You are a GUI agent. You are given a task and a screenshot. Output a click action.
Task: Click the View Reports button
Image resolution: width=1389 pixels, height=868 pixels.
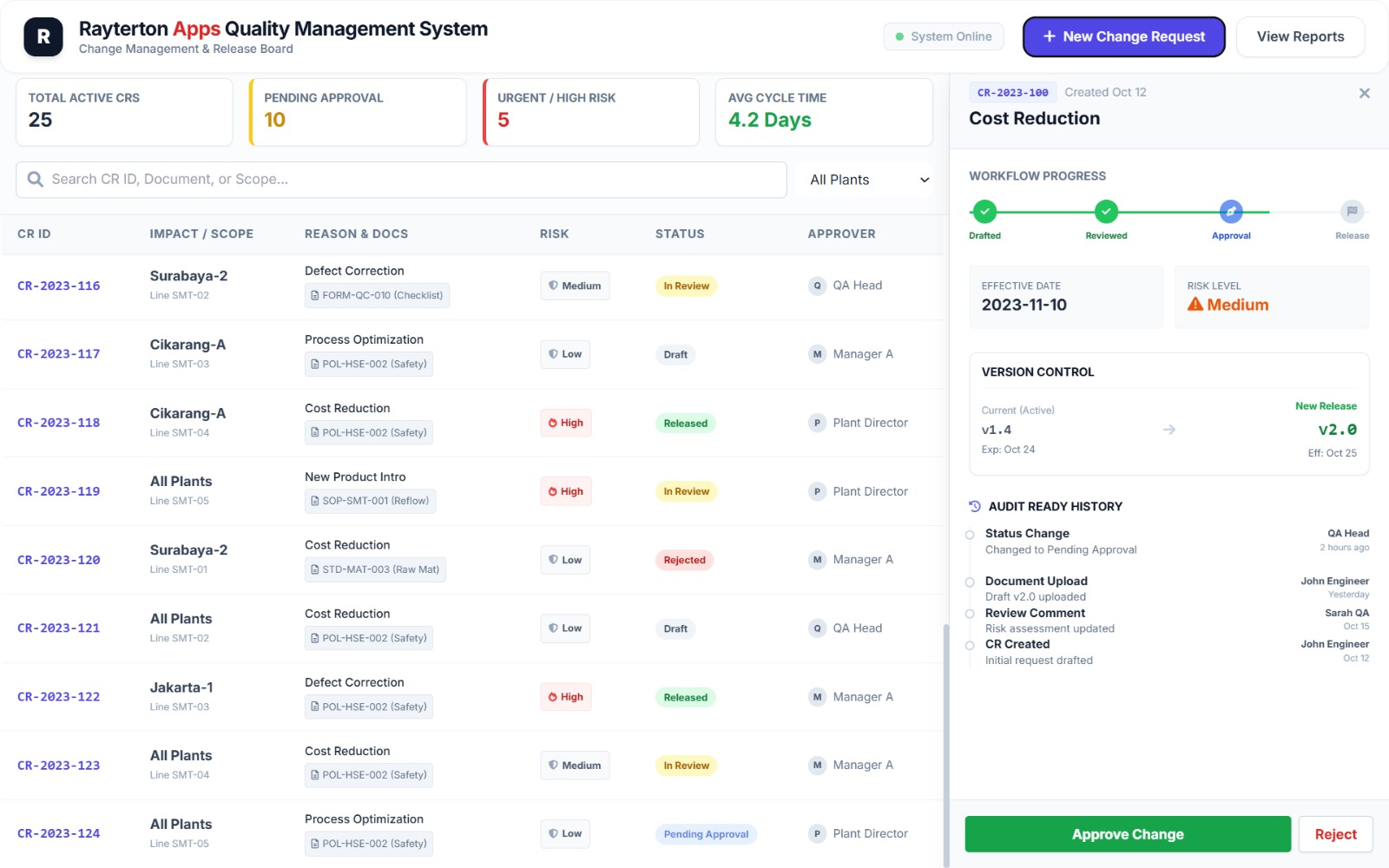1300,36
